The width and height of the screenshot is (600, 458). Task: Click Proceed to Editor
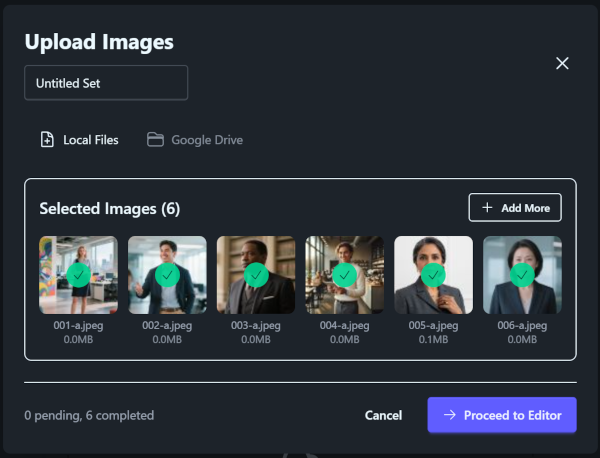click(502, 415)
